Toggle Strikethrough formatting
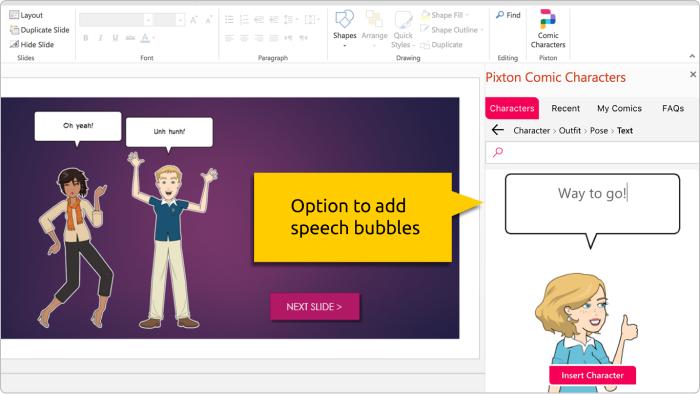This screenshot has height=394, width=700. 130,38
